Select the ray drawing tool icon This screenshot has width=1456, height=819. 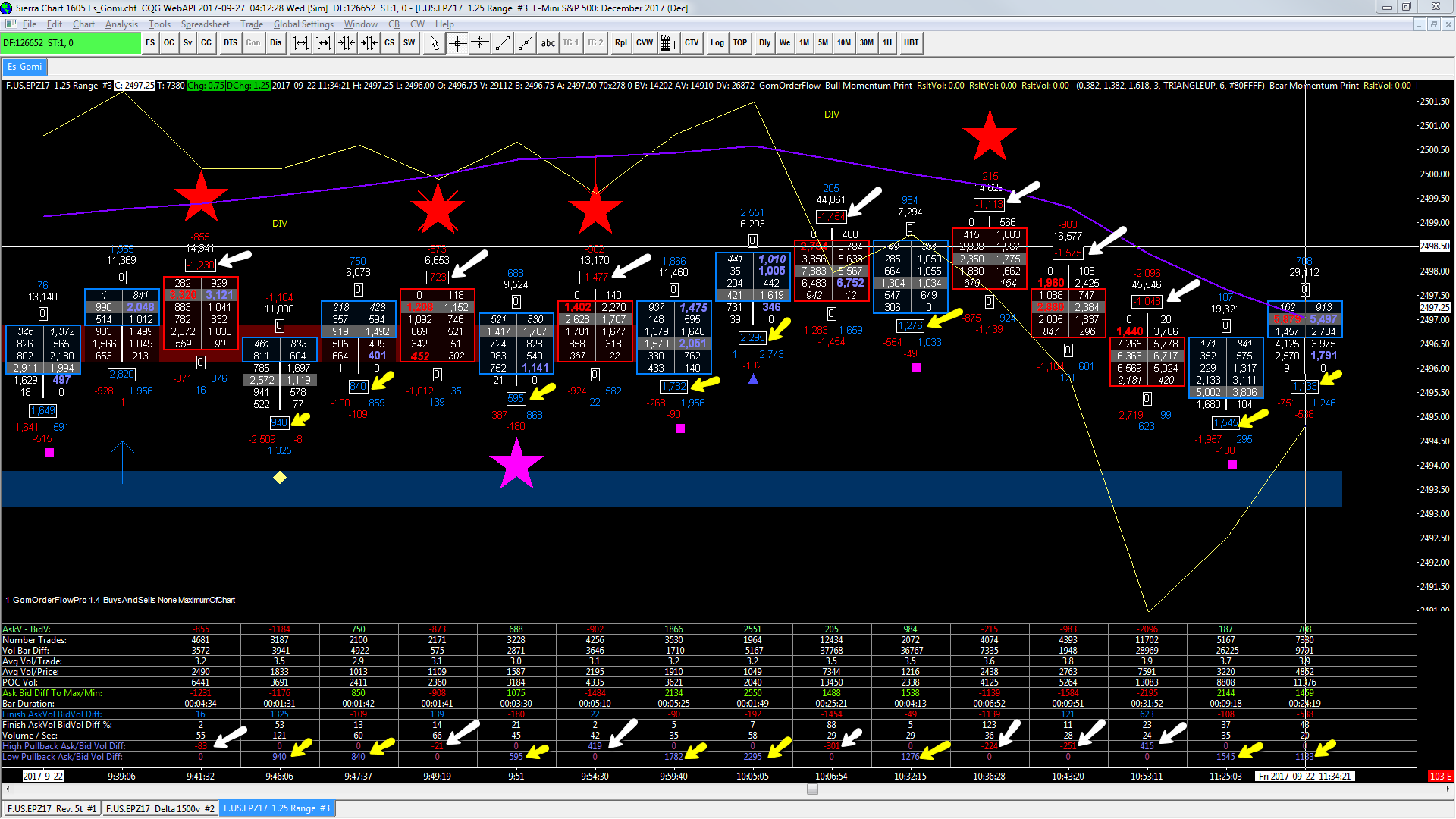525,43
